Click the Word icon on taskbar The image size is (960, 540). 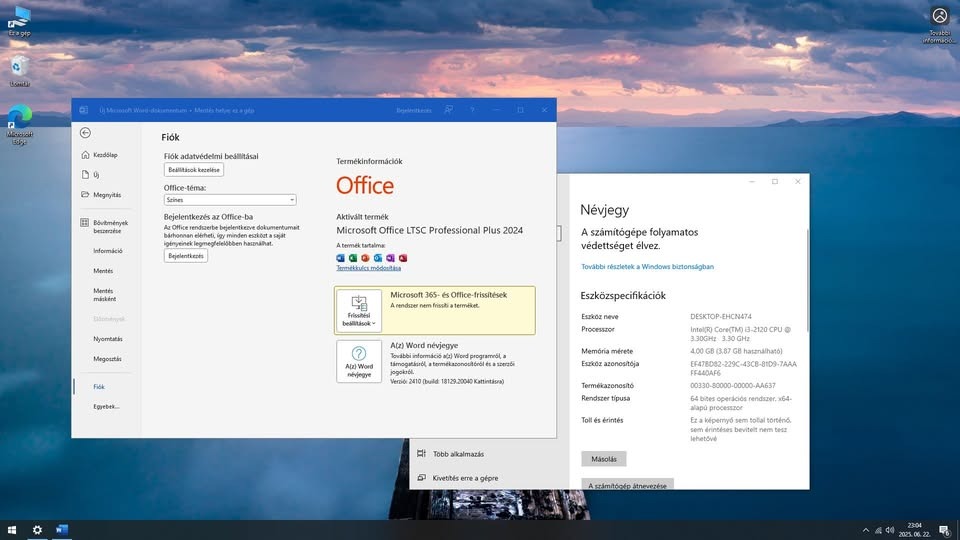pyautogui.click(x=62, y=530)
